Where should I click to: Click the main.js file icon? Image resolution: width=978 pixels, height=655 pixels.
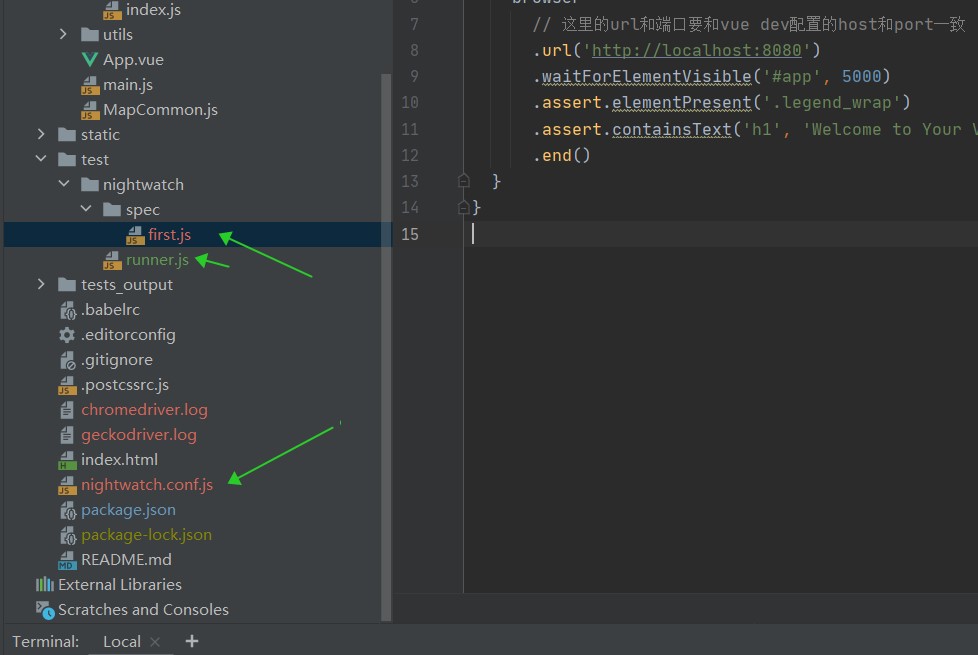(x=90, y=85)
